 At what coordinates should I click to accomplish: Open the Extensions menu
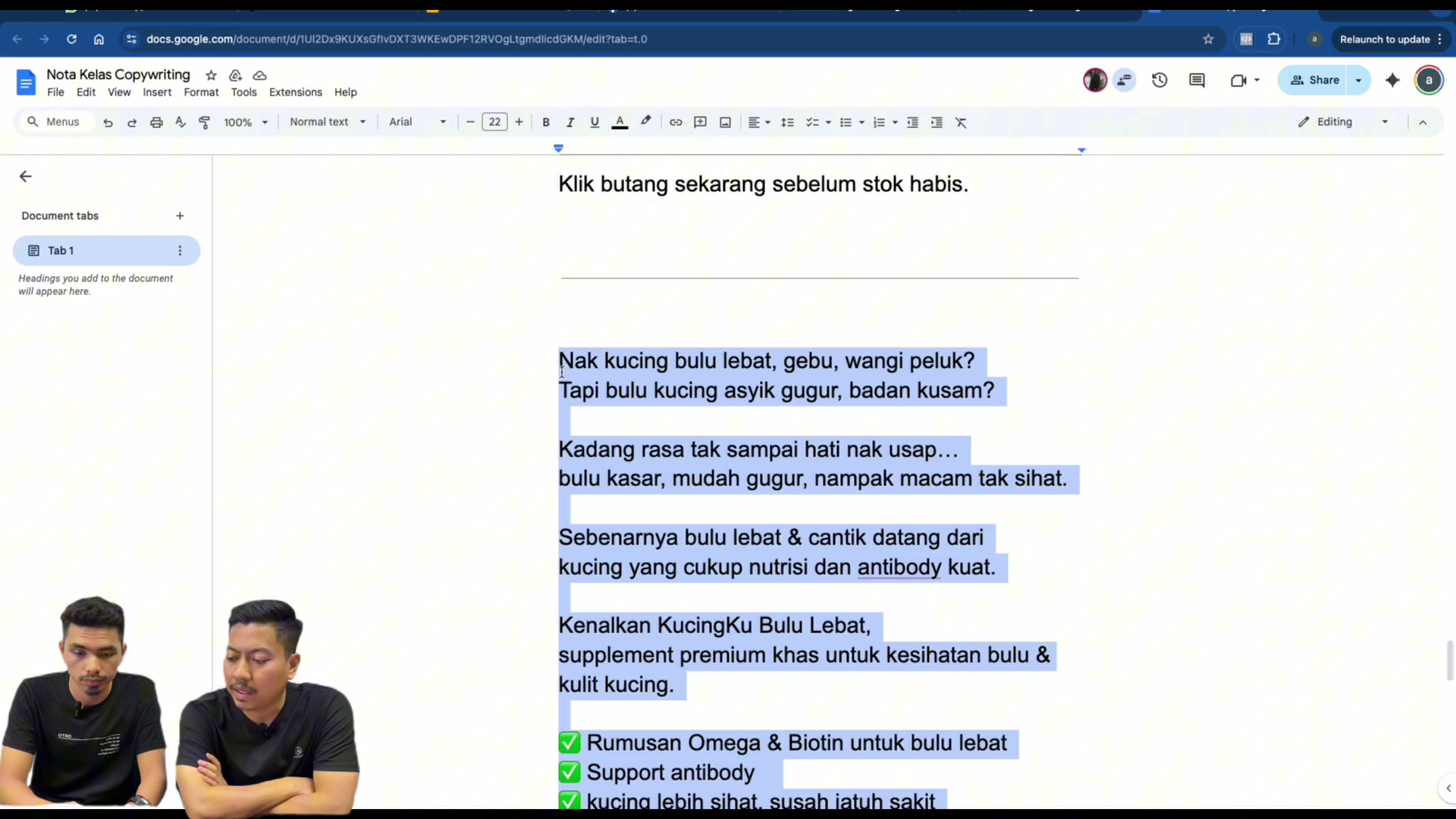coord(296,93)
